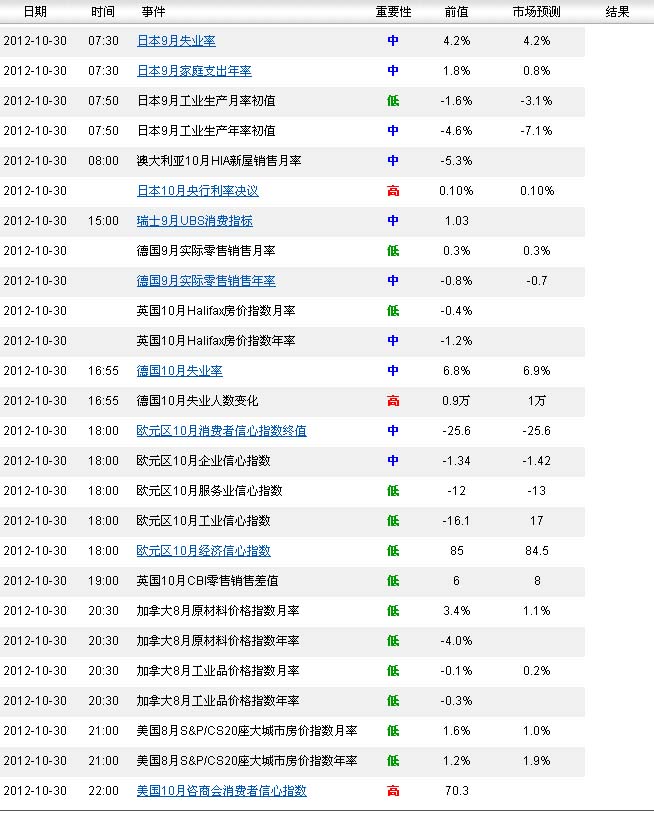Click the previous value -5.3%
Screen dimensions: 654x814
(x=457, y=161)
